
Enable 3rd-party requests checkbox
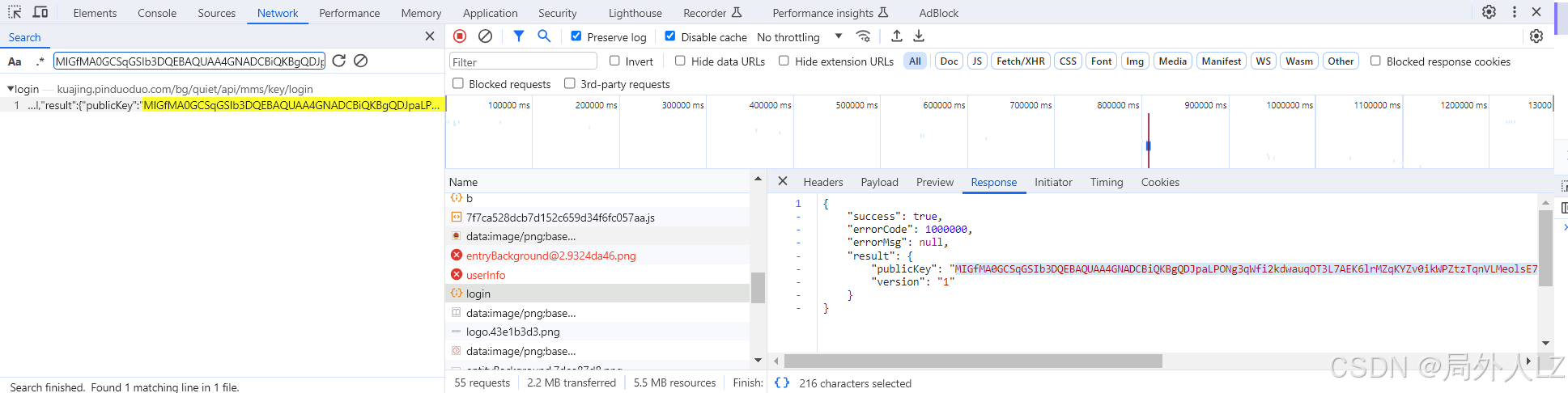click(x=570, y=83)
